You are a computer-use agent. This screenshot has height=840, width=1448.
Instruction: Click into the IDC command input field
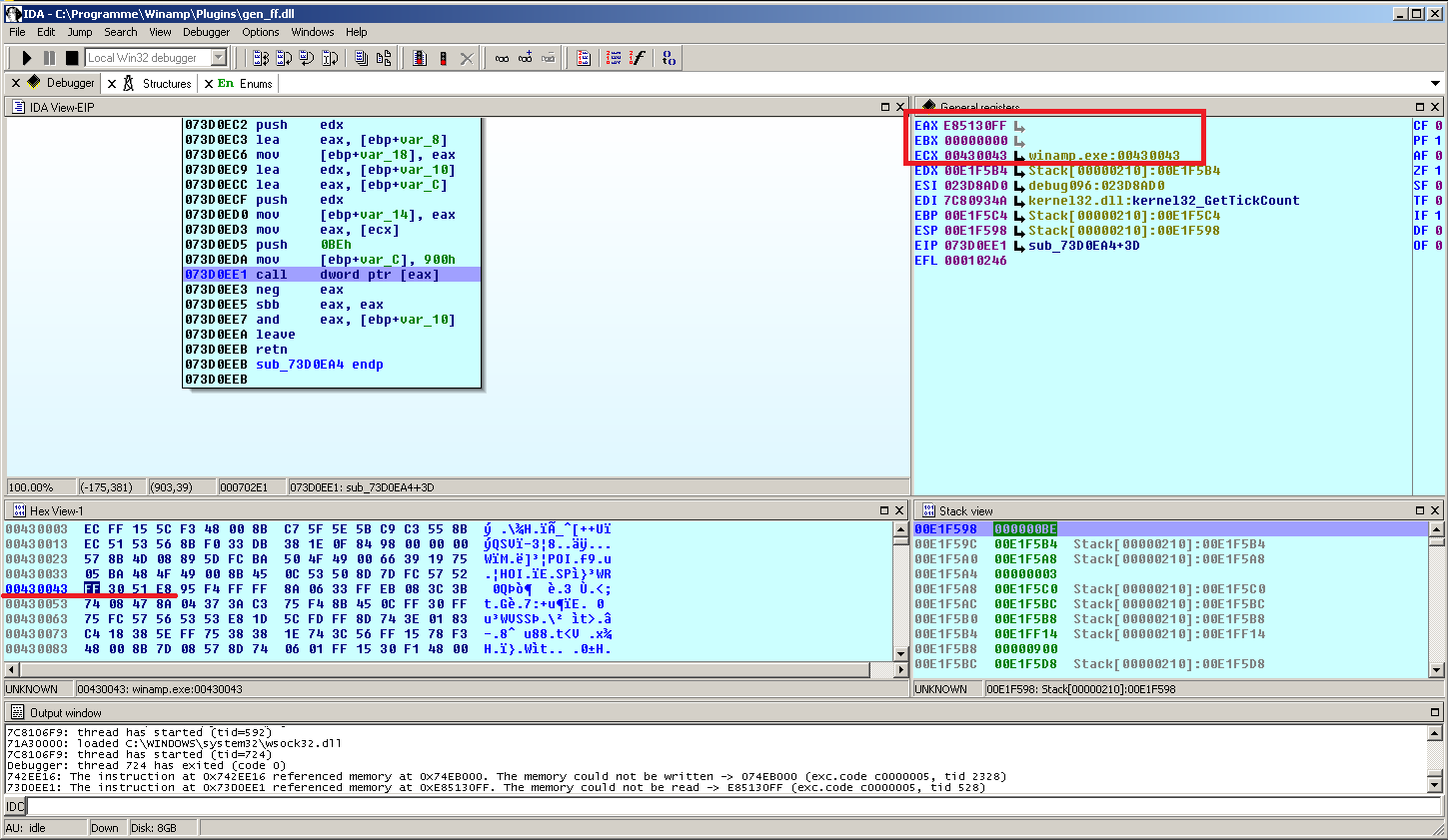coord(733,806)
